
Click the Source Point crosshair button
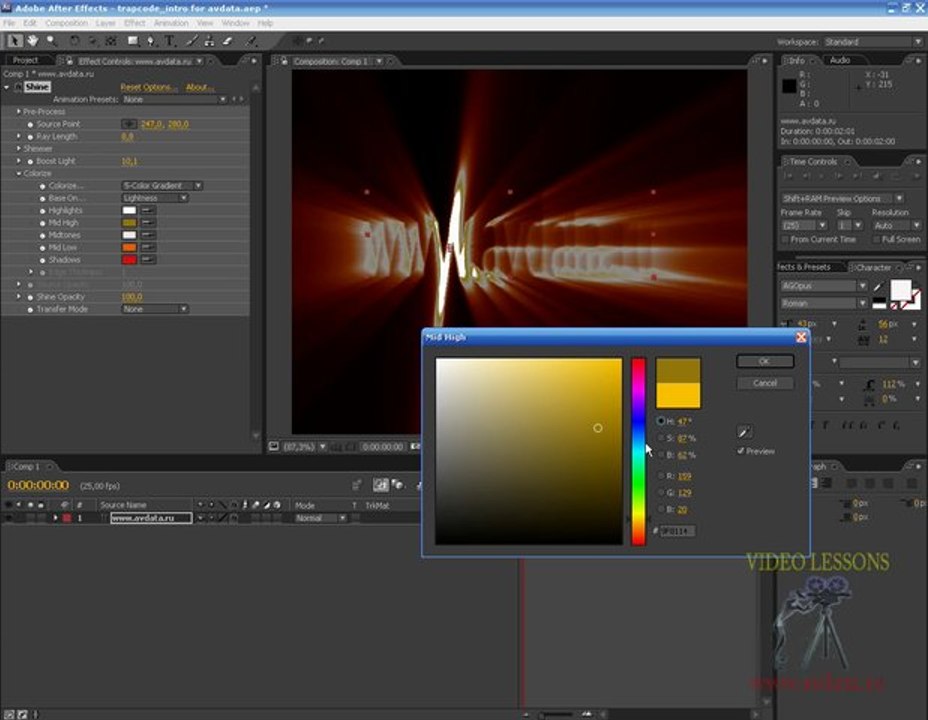[x=129, y=124]
